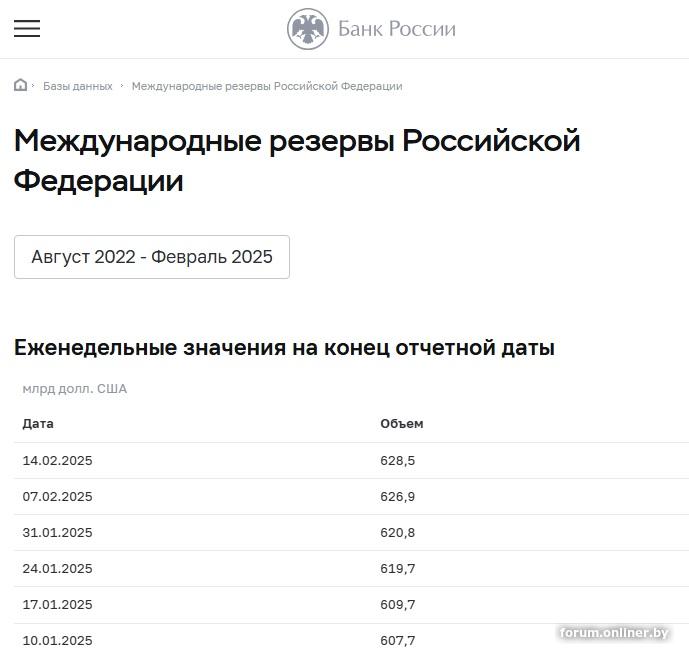
Task: Click the Еженедельные значения section heading
Action: coord(284,347)
